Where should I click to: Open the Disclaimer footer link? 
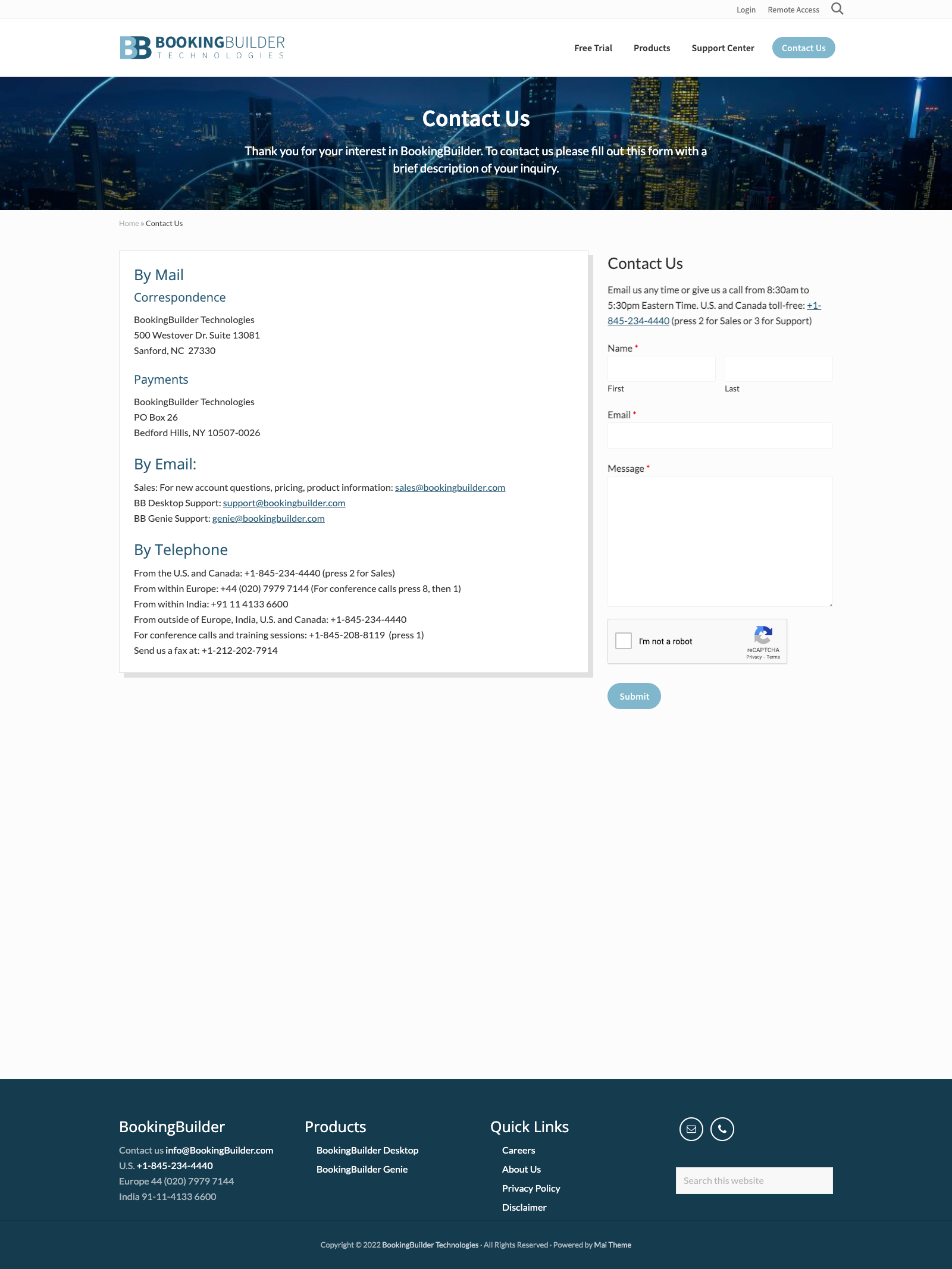coord(524,1207)
